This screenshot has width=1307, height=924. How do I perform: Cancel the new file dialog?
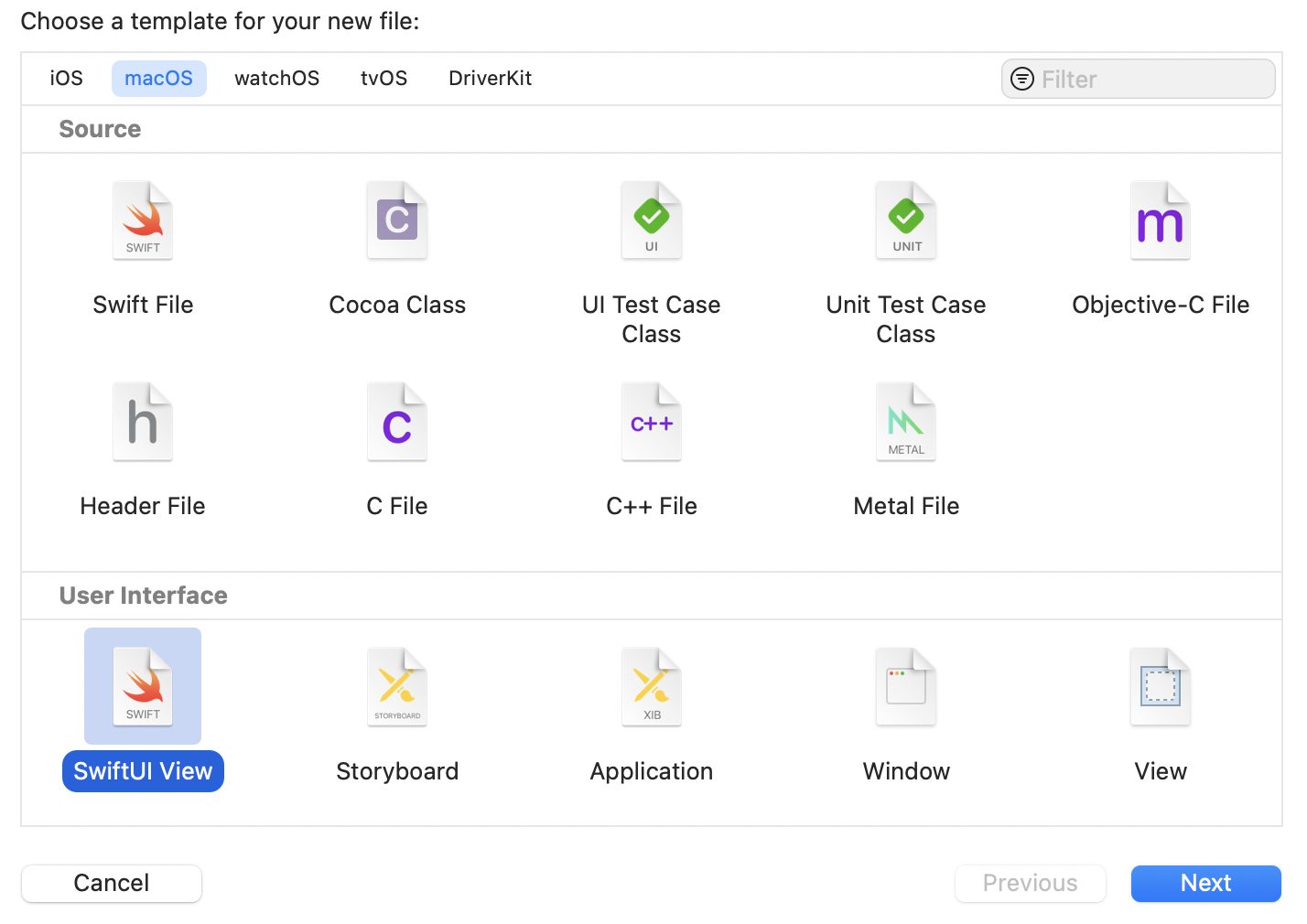[x=112, y=883]
